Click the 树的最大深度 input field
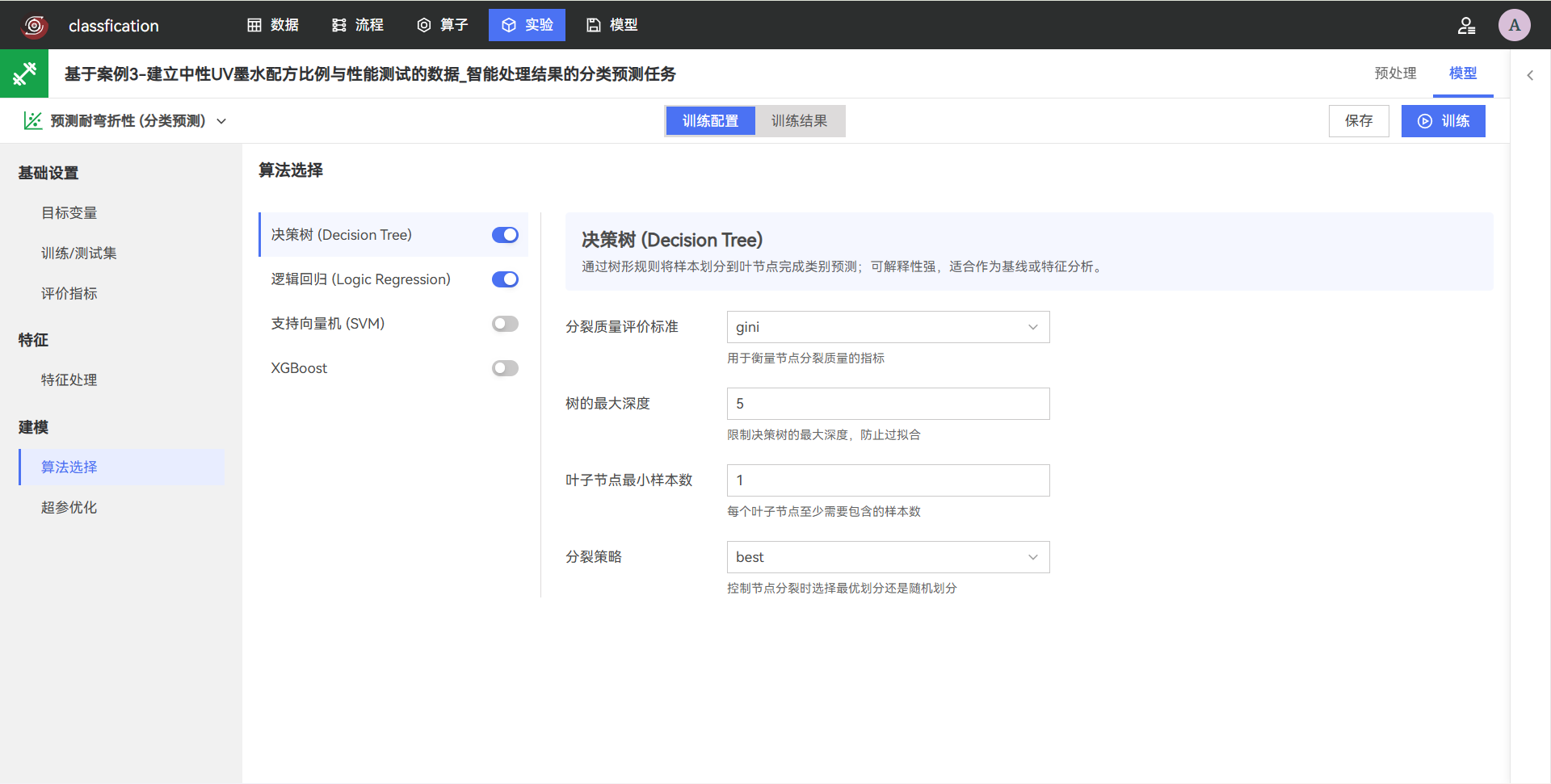The height and width of the screenshot is (784, 1551). click(x=888, y=404)
